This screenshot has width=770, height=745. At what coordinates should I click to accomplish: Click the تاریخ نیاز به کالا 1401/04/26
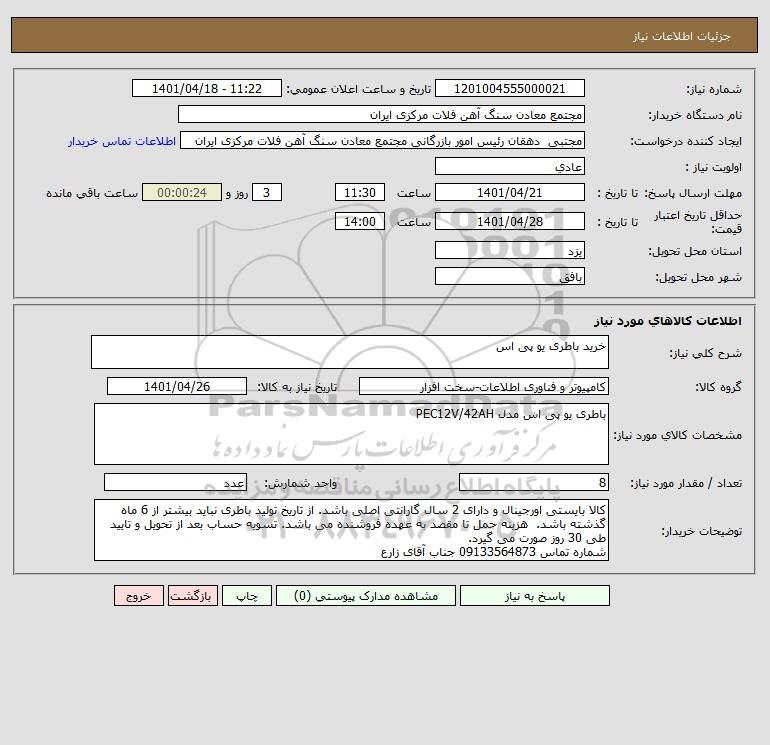click(177, 386)
